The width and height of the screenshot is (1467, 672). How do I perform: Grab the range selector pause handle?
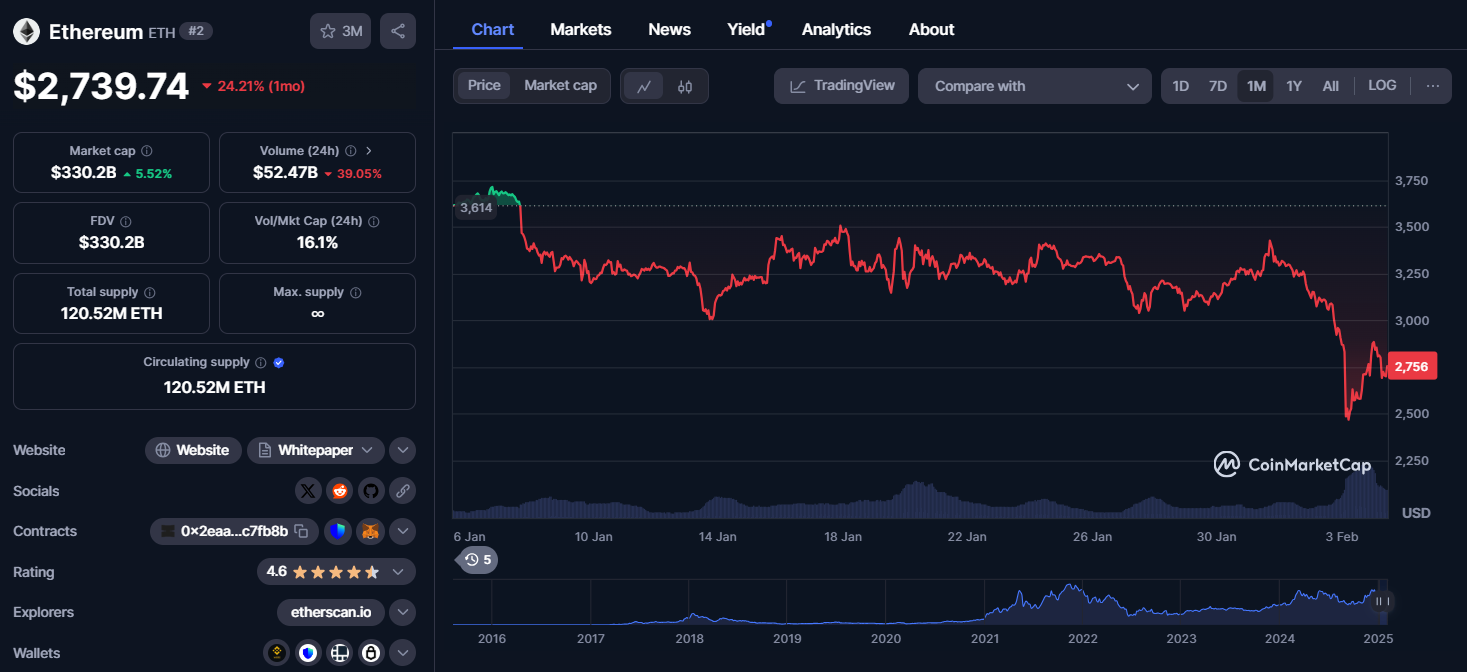pos(1384,601)
